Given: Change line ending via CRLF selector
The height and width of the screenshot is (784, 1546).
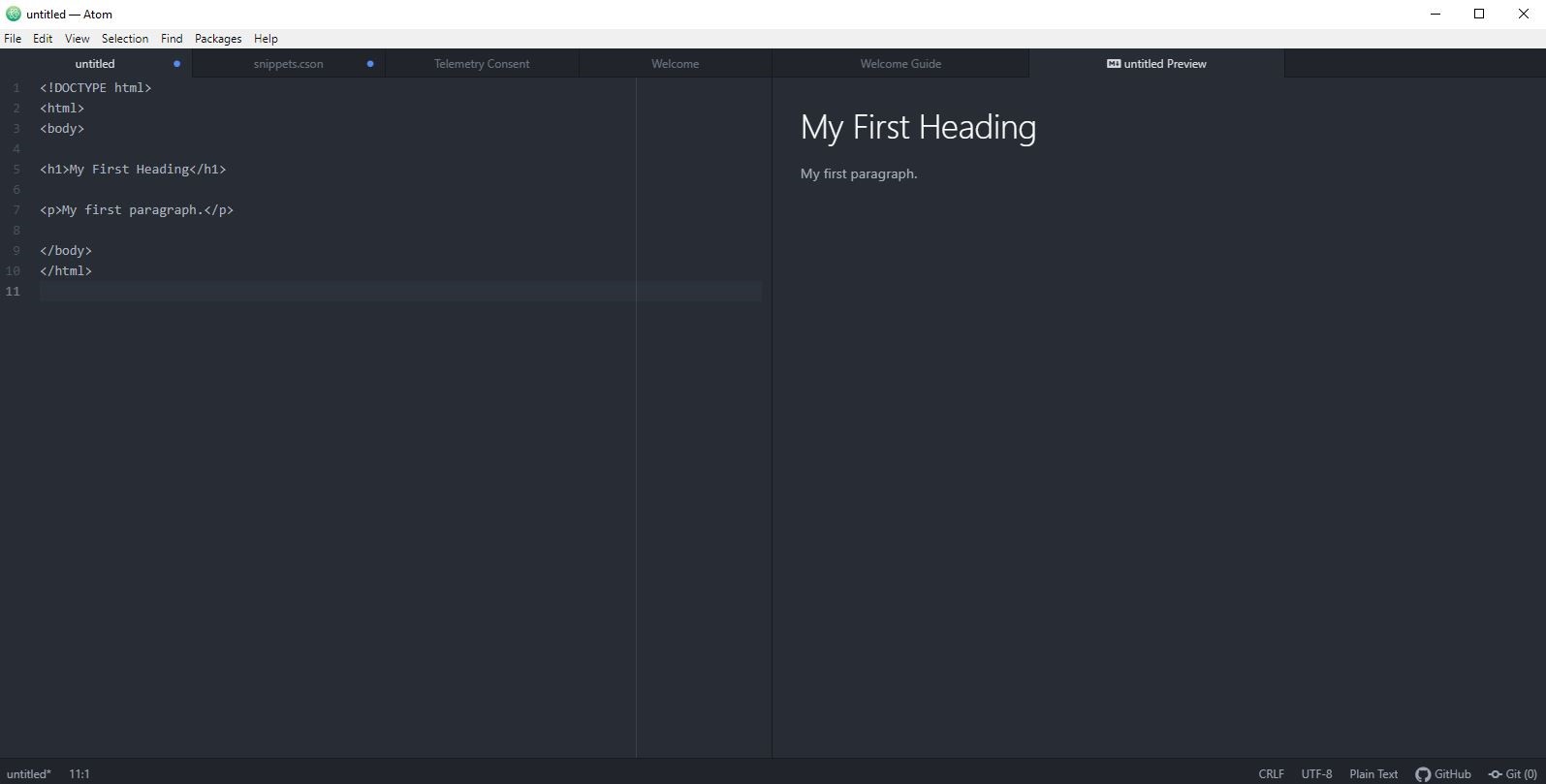Looking at the screenshot, I should pos(1271,773).
